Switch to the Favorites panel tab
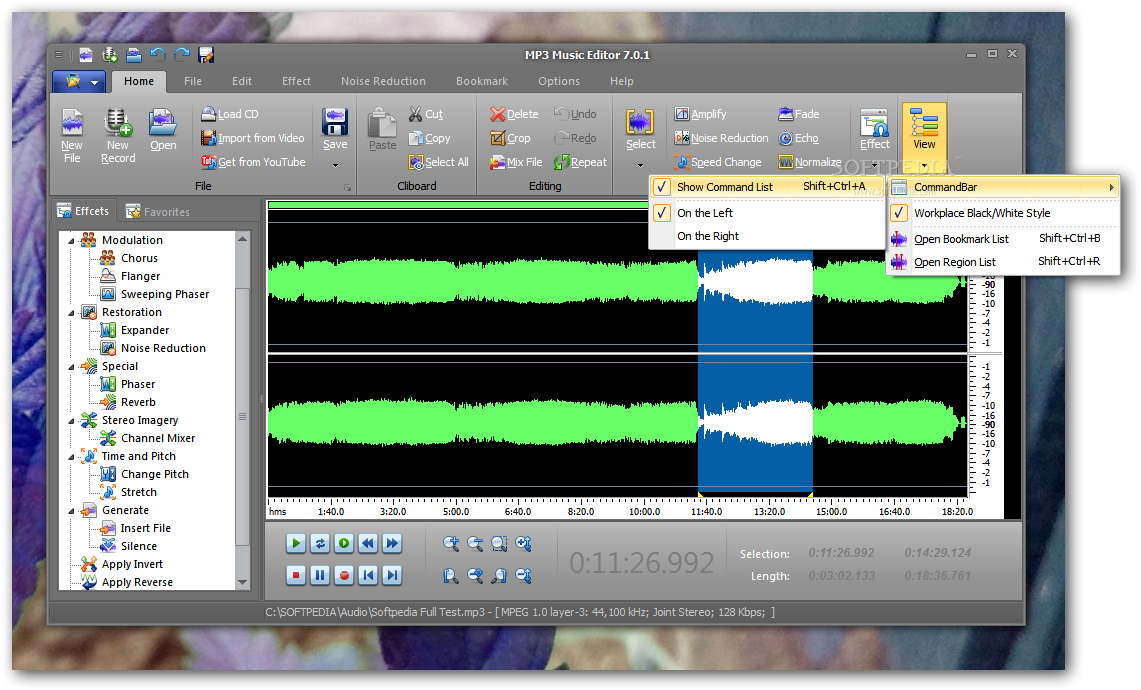Screen dimensions: 1141x690 [x=158, y=211]
